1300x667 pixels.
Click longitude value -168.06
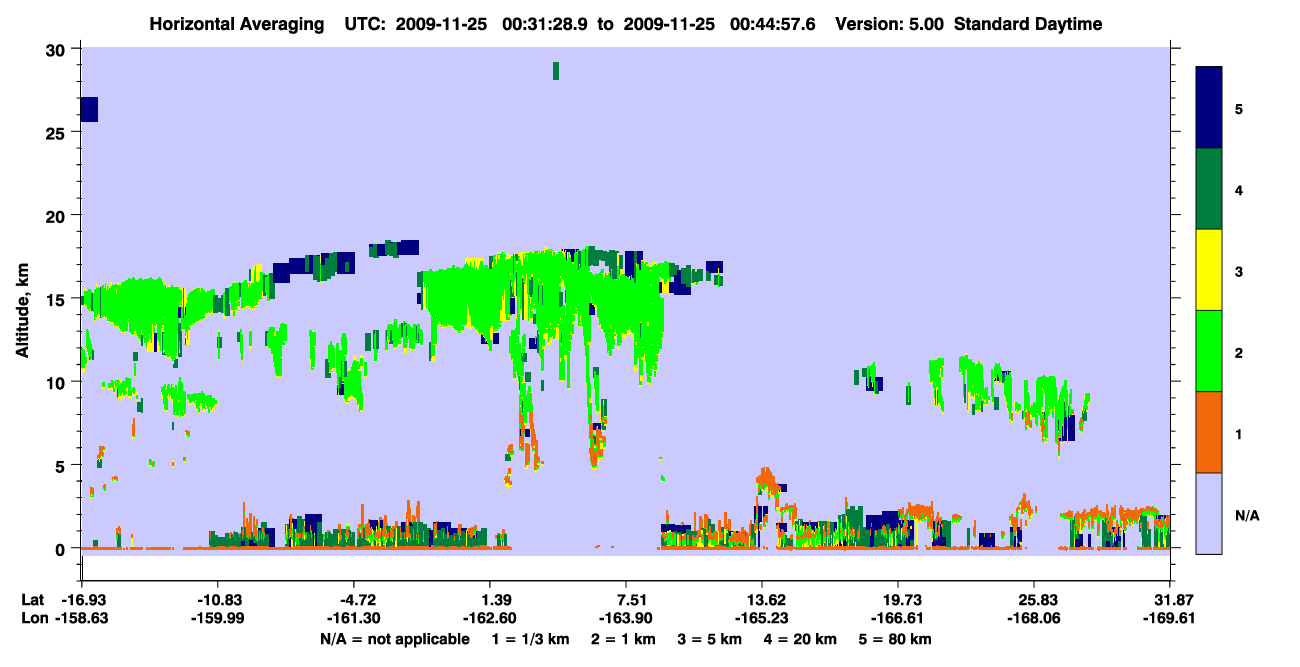pos(1033,618)
